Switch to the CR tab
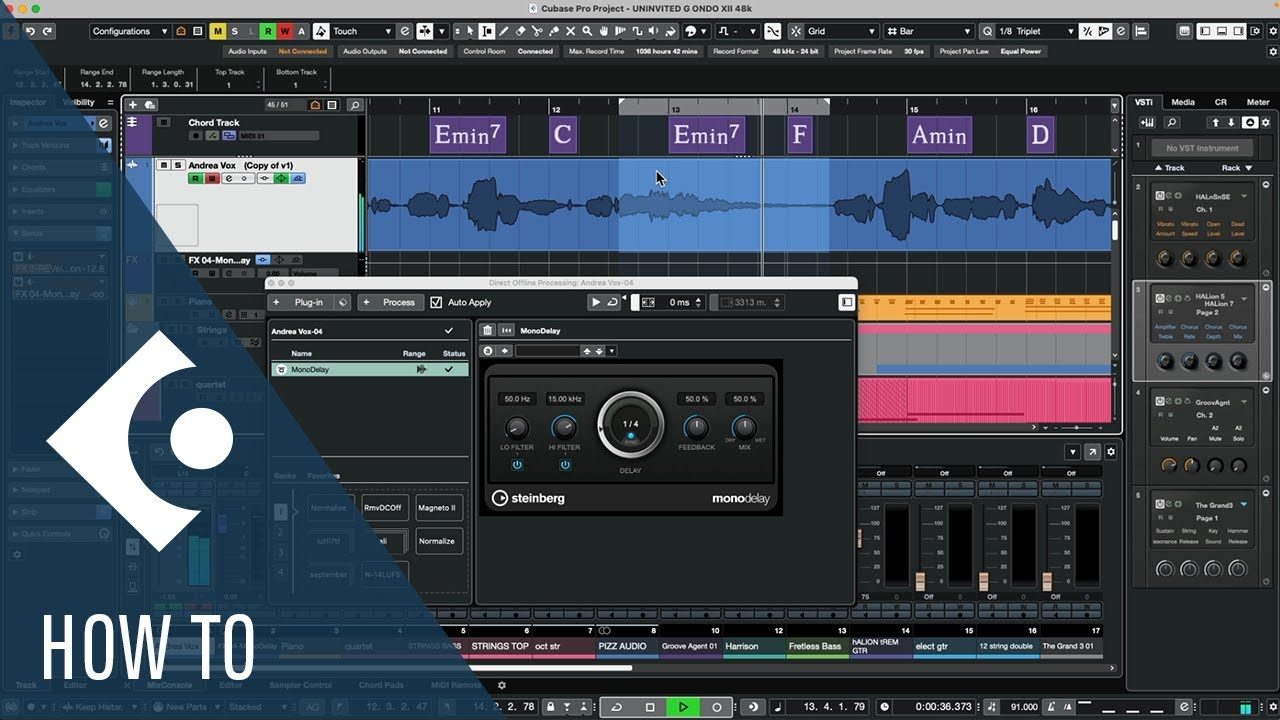The image size is (1280, 720). coord(1220,102)
